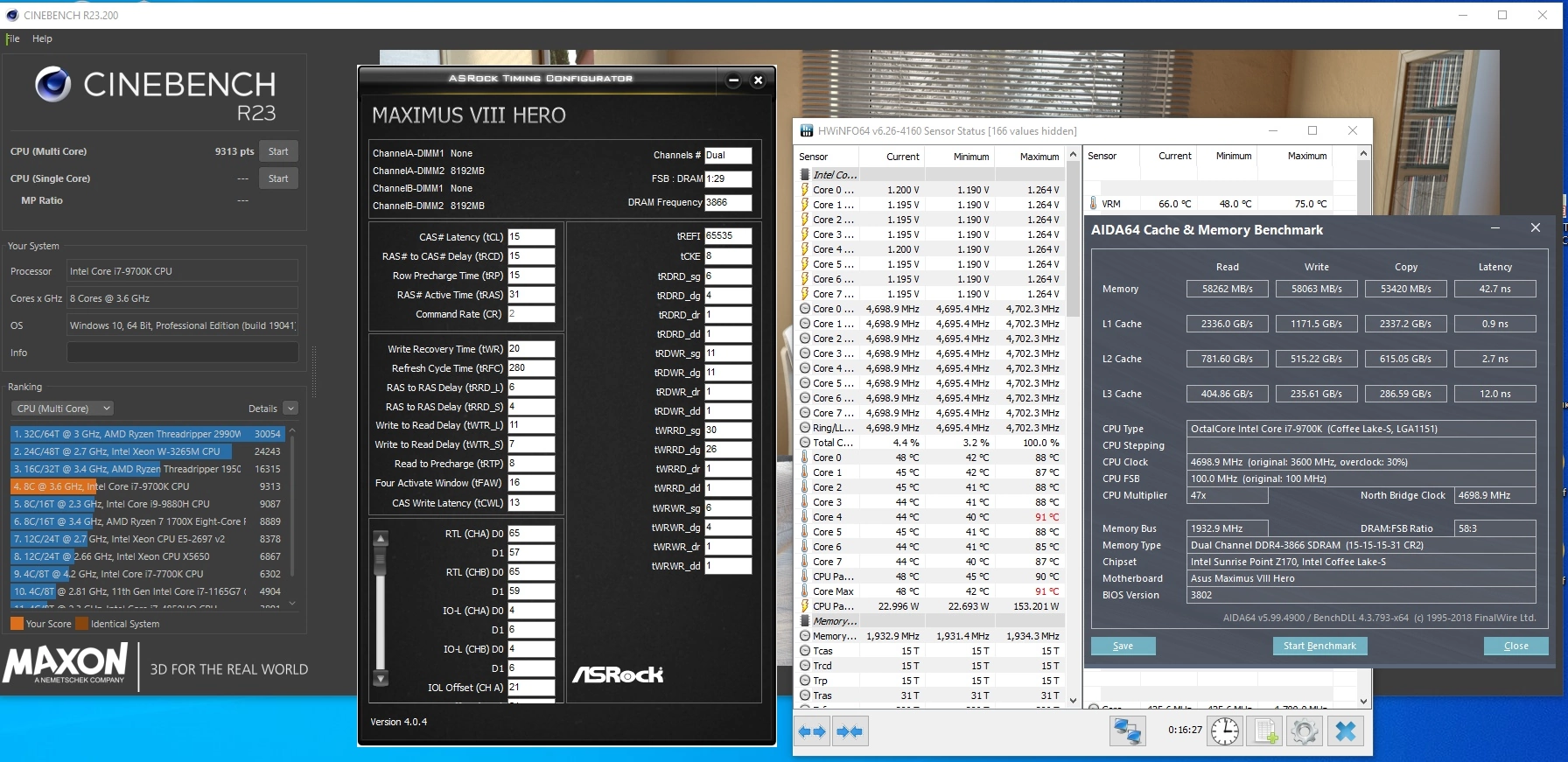
Task: Click the Memory Read 58262 MB/s value
Action: 1227,289
